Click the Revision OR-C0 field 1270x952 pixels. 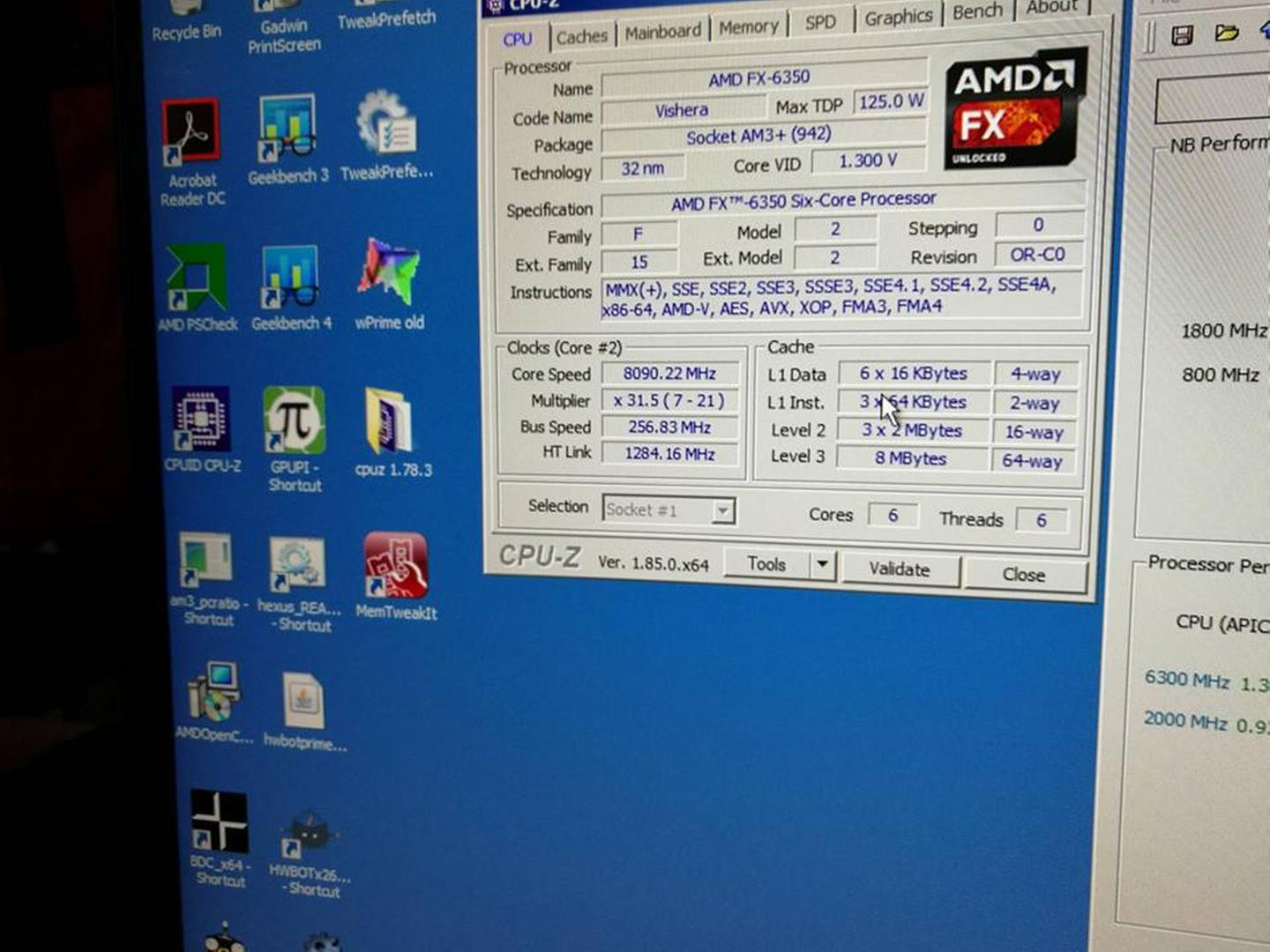(x=1039, y=255)
